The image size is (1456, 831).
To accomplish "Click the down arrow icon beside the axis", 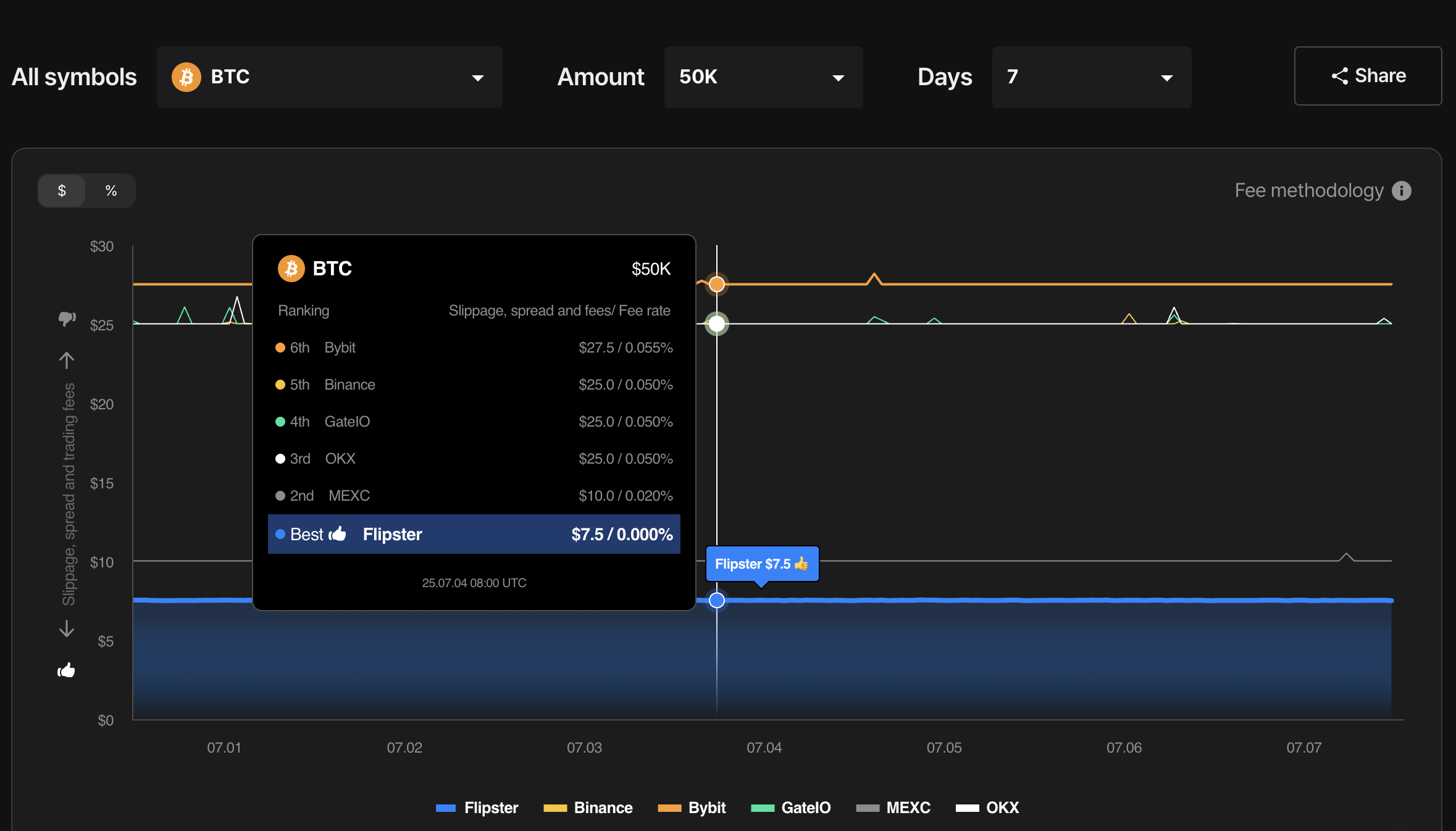I will pos(66,629).
